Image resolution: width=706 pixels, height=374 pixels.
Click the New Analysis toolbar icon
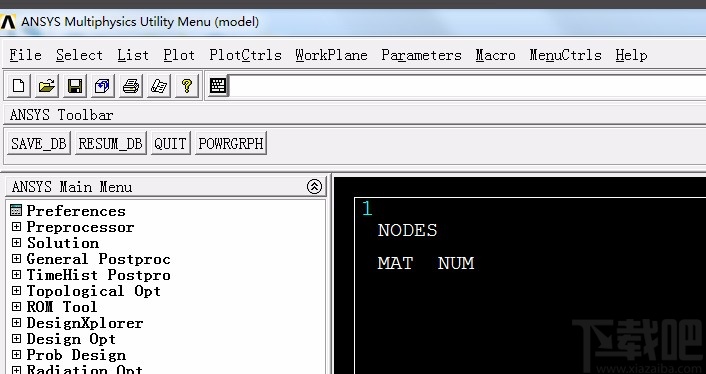click(18, 86)
